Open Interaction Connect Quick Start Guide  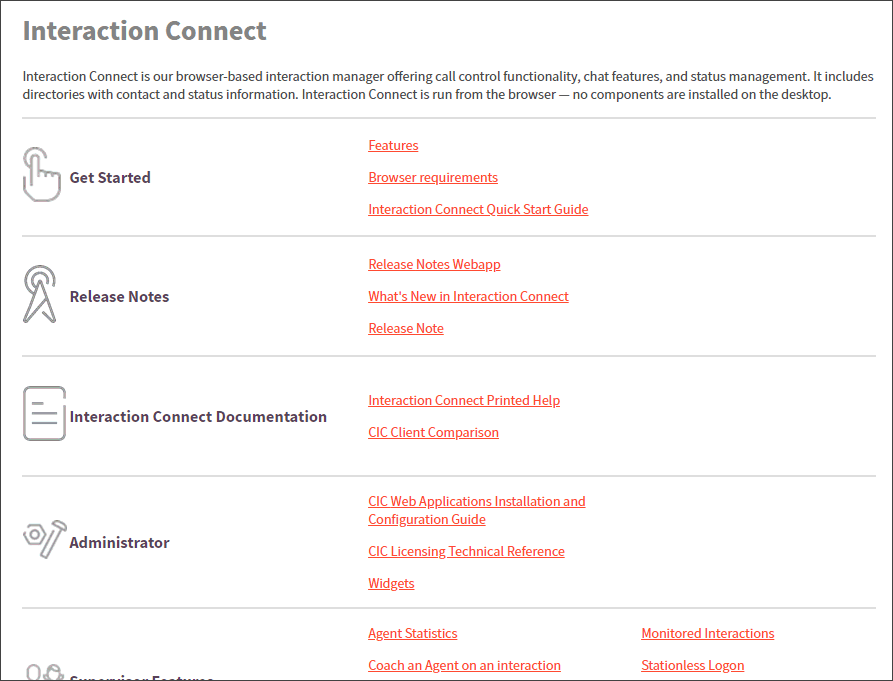[478, 210]
